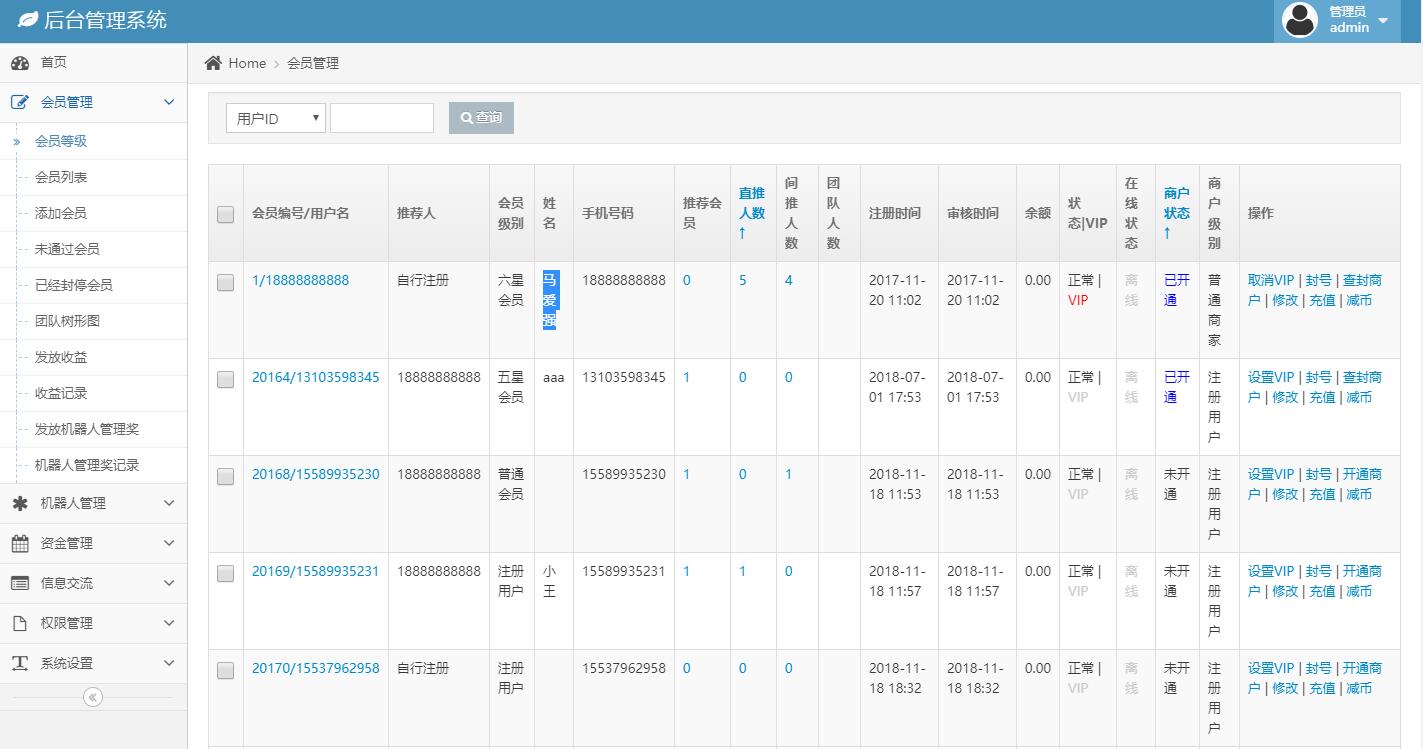Open member link 20164/13103598345
This screenshot has height=749, width=1423.
pyautogui.click(x=315, y=377)
